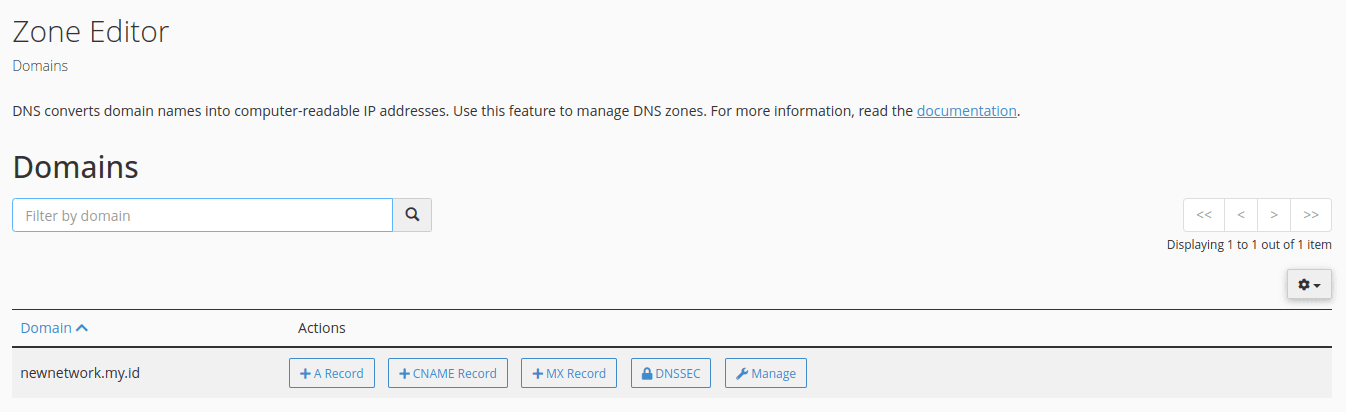Image resolution: width=1346 pixels, height=412 pixels.
Task: Click the MX Record button
Action: click(x=569, y=373)
